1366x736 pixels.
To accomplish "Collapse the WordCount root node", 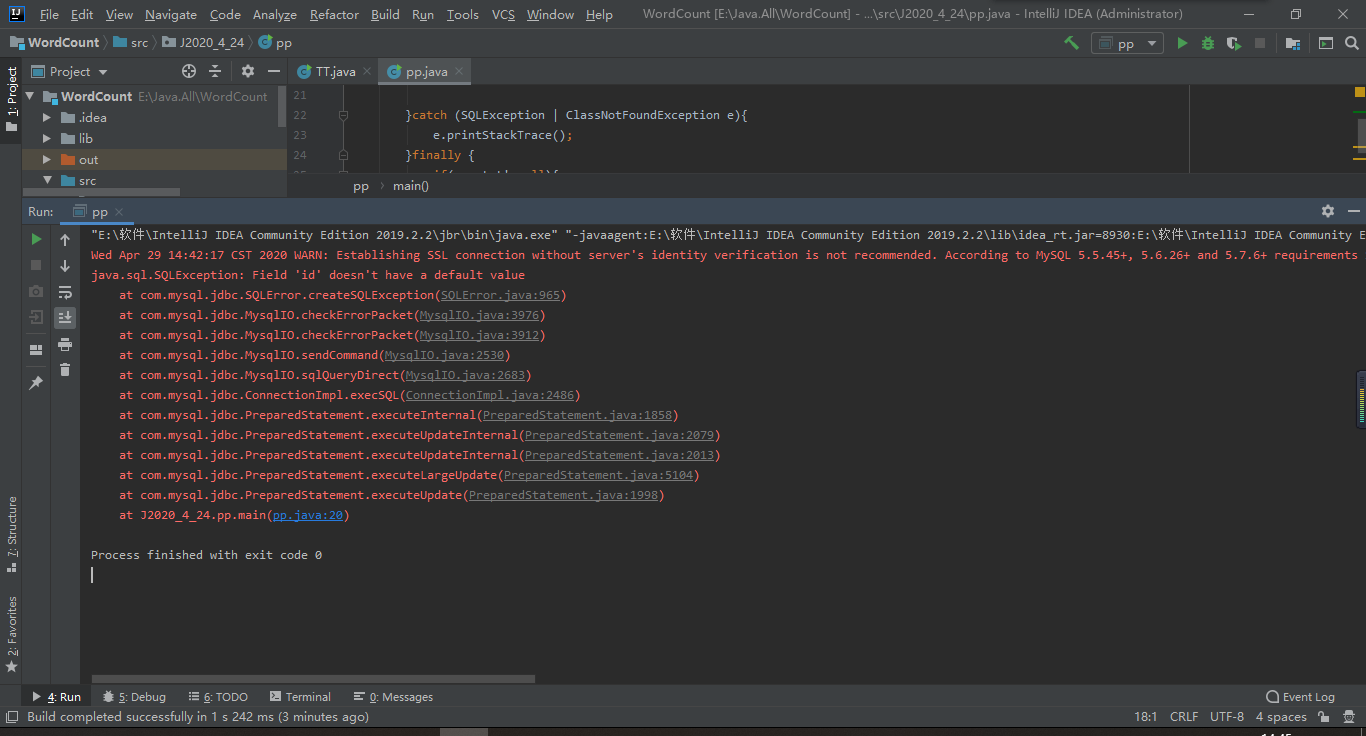I will coord(29,96).
